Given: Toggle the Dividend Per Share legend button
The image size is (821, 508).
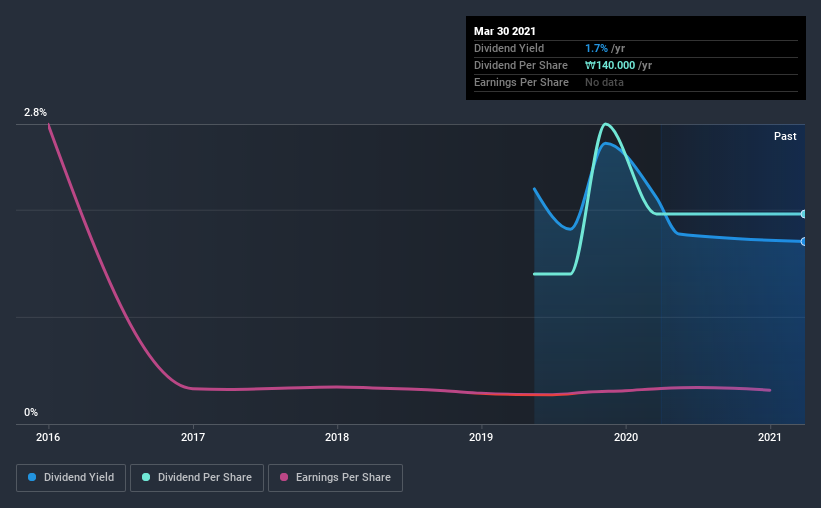Looking at the screenshot, I should tap(197, 478).
